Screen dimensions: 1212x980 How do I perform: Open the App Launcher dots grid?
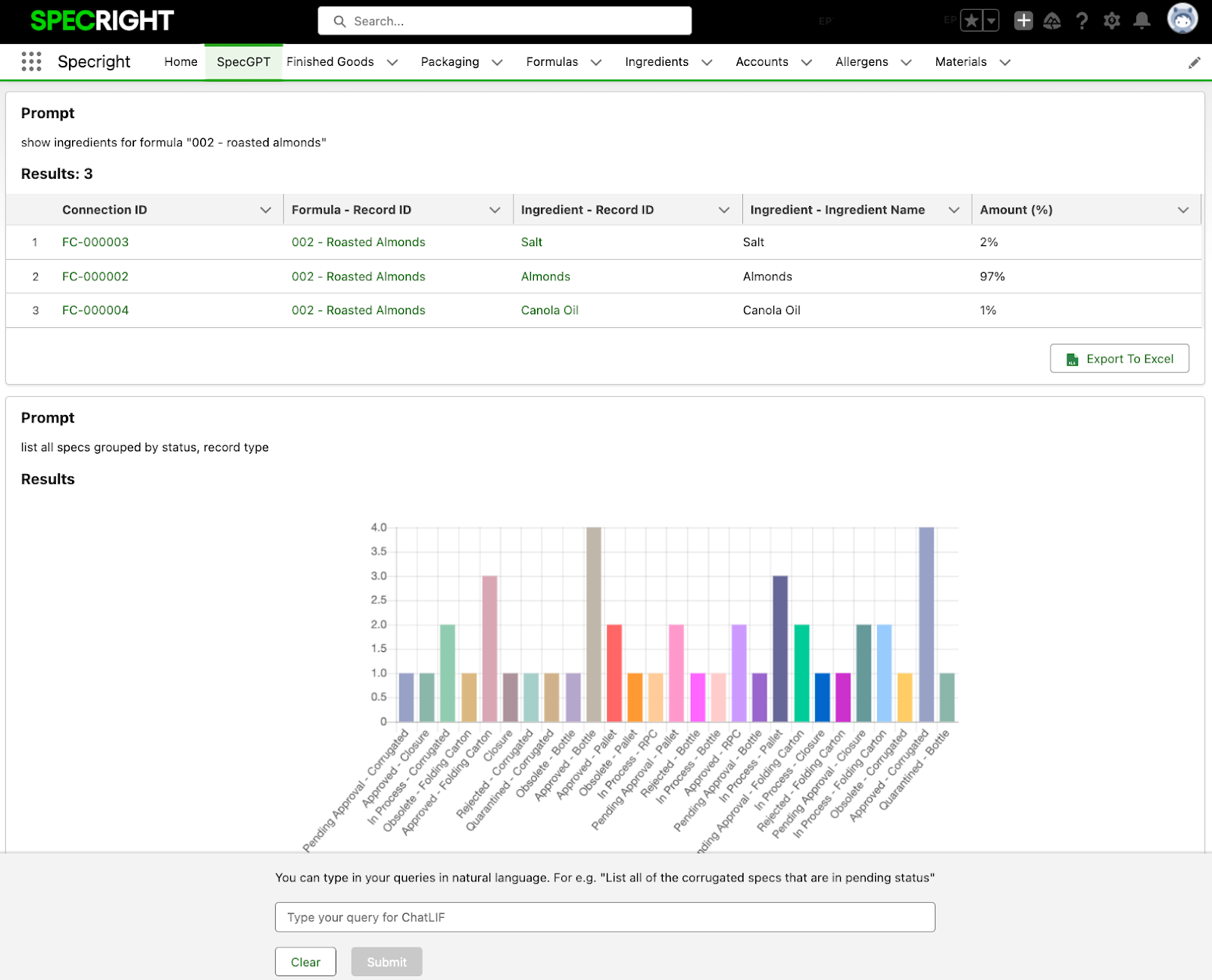[31, 61]
